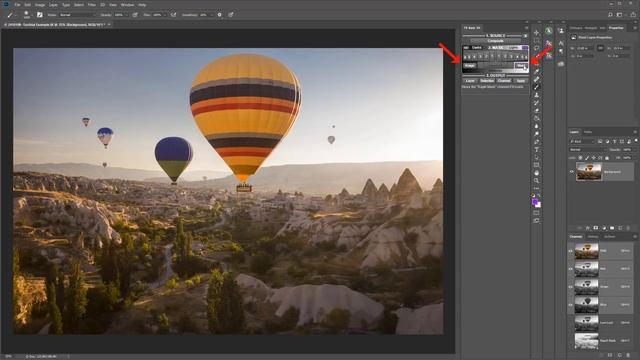The image size is (640, 360).
Task: Click the Selection output button in TK panel
Action: 487,81
